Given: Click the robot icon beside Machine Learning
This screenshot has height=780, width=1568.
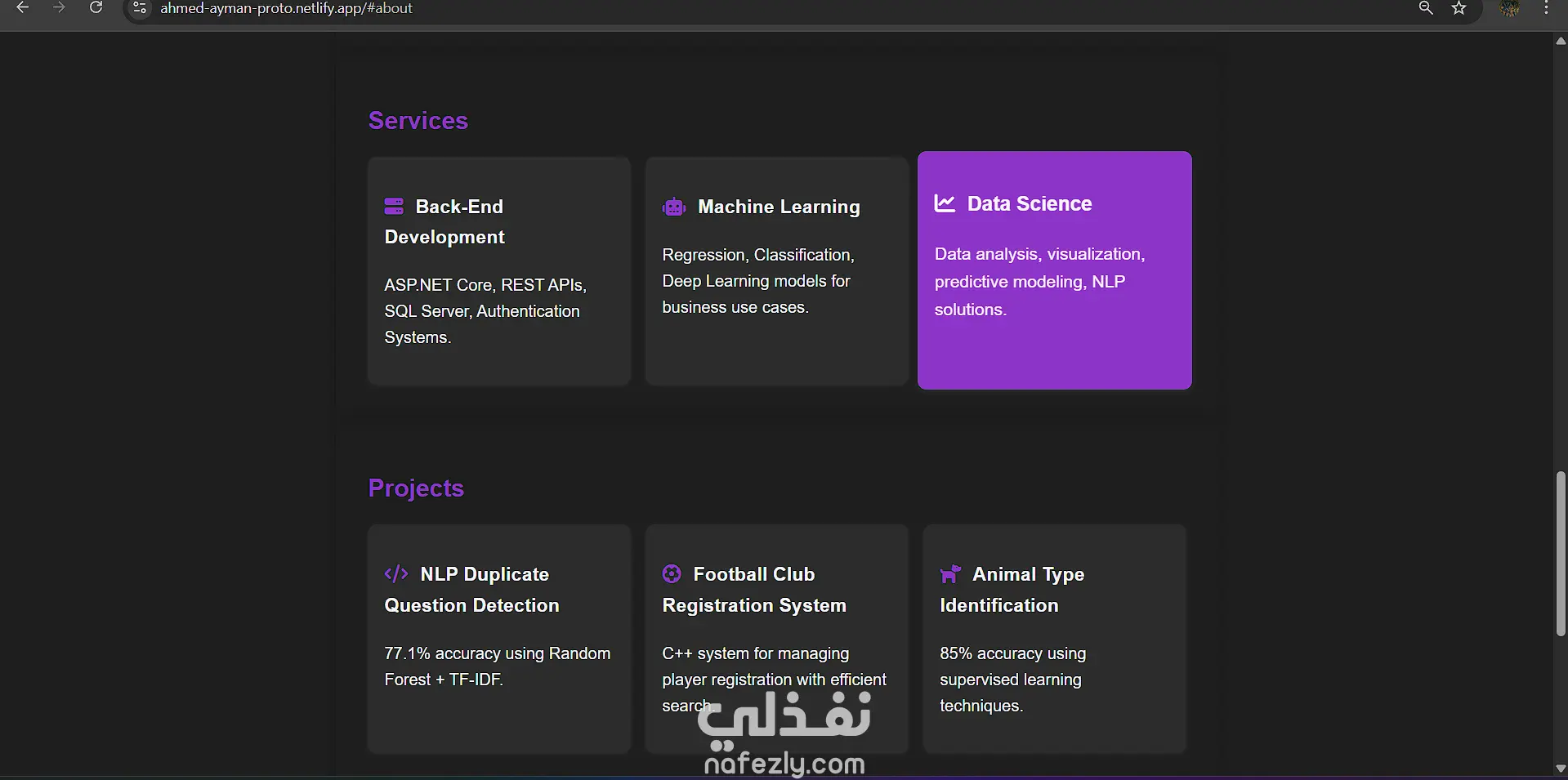Looking at the screenshot, I should point(674,207).
